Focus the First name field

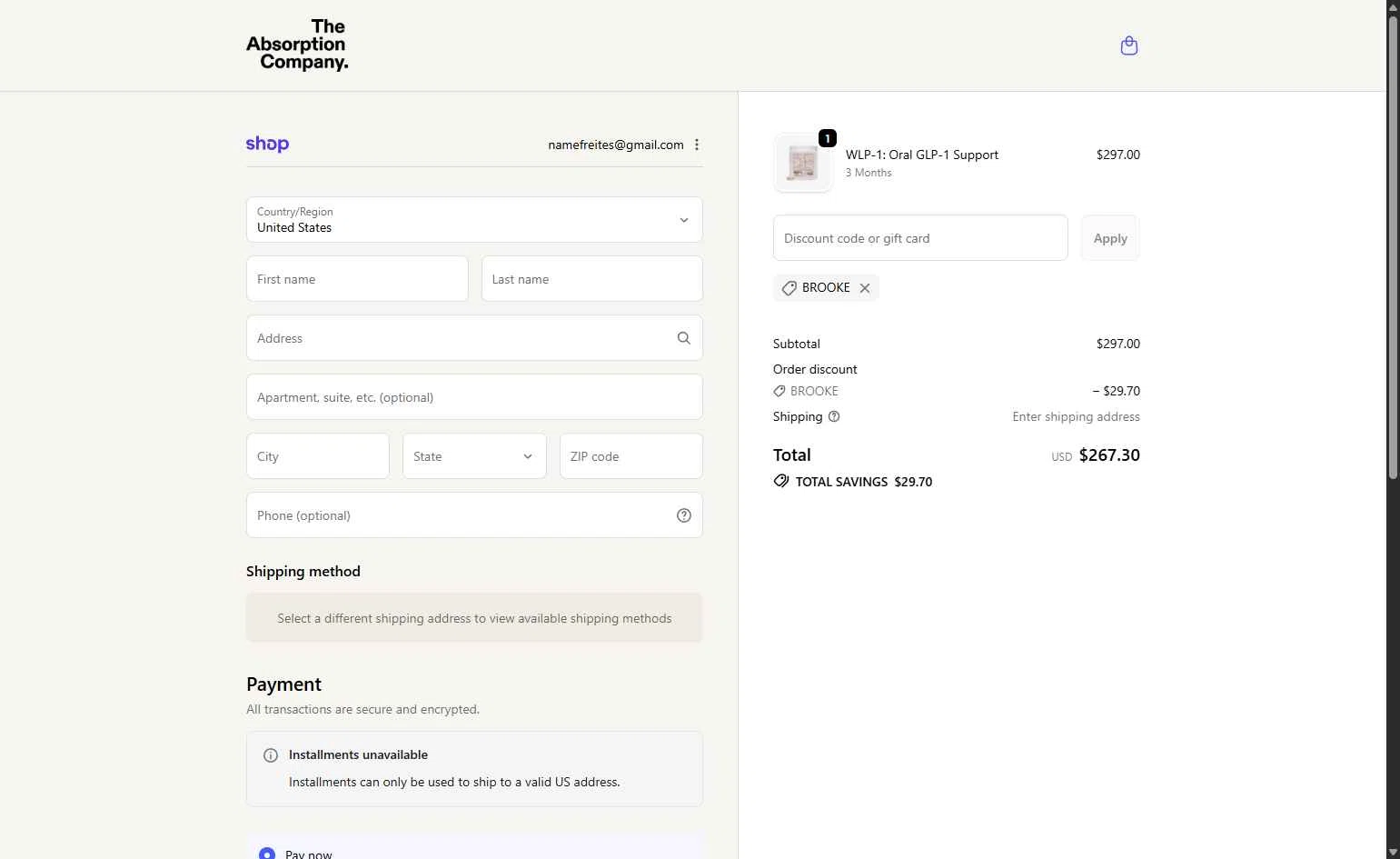[x=357, y=279]
